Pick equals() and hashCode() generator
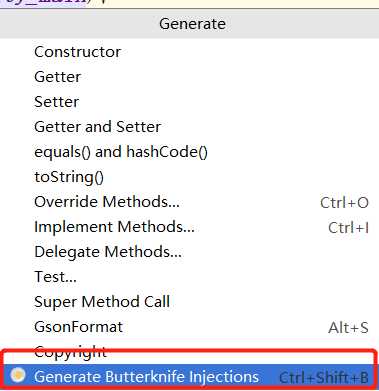The width and height of the screenshot is (379, 391). click(189, 152)
